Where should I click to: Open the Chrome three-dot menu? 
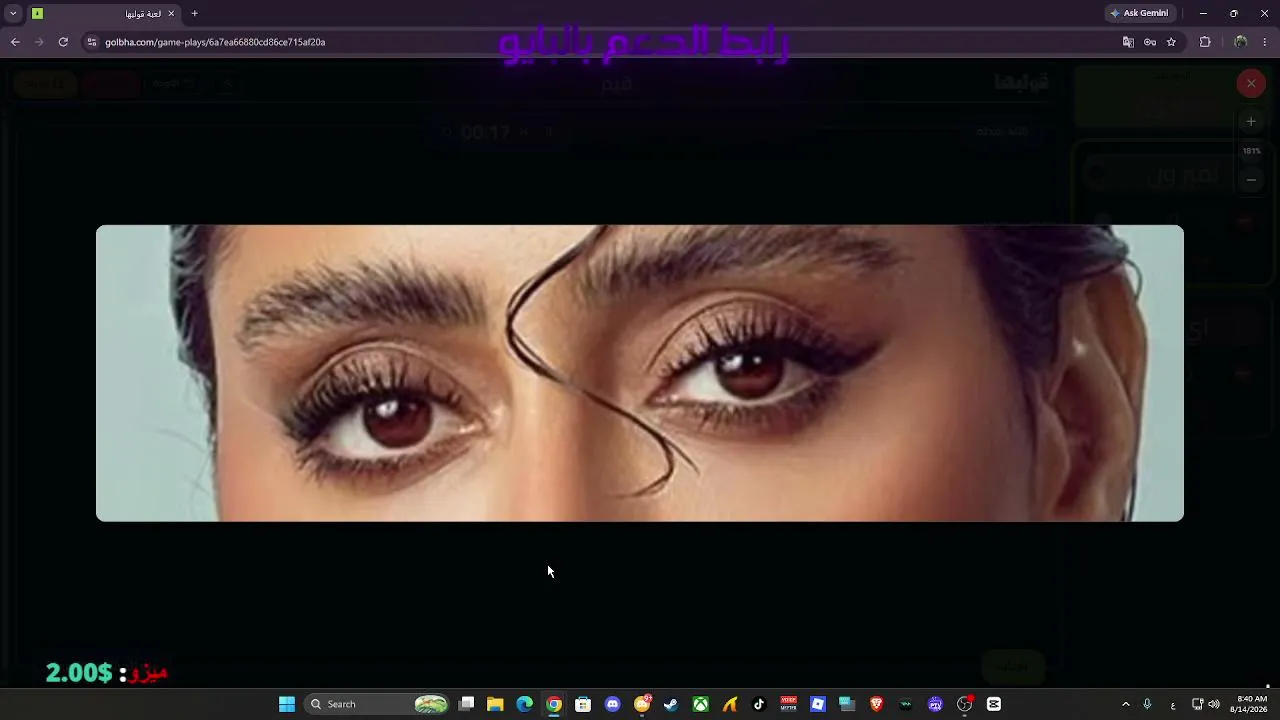1265,42
